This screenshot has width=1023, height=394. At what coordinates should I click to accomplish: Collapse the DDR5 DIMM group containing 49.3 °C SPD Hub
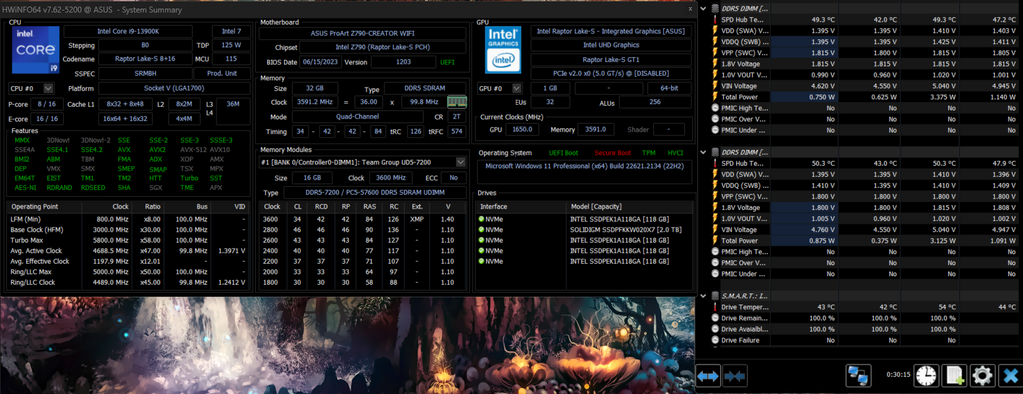point(703,8)
